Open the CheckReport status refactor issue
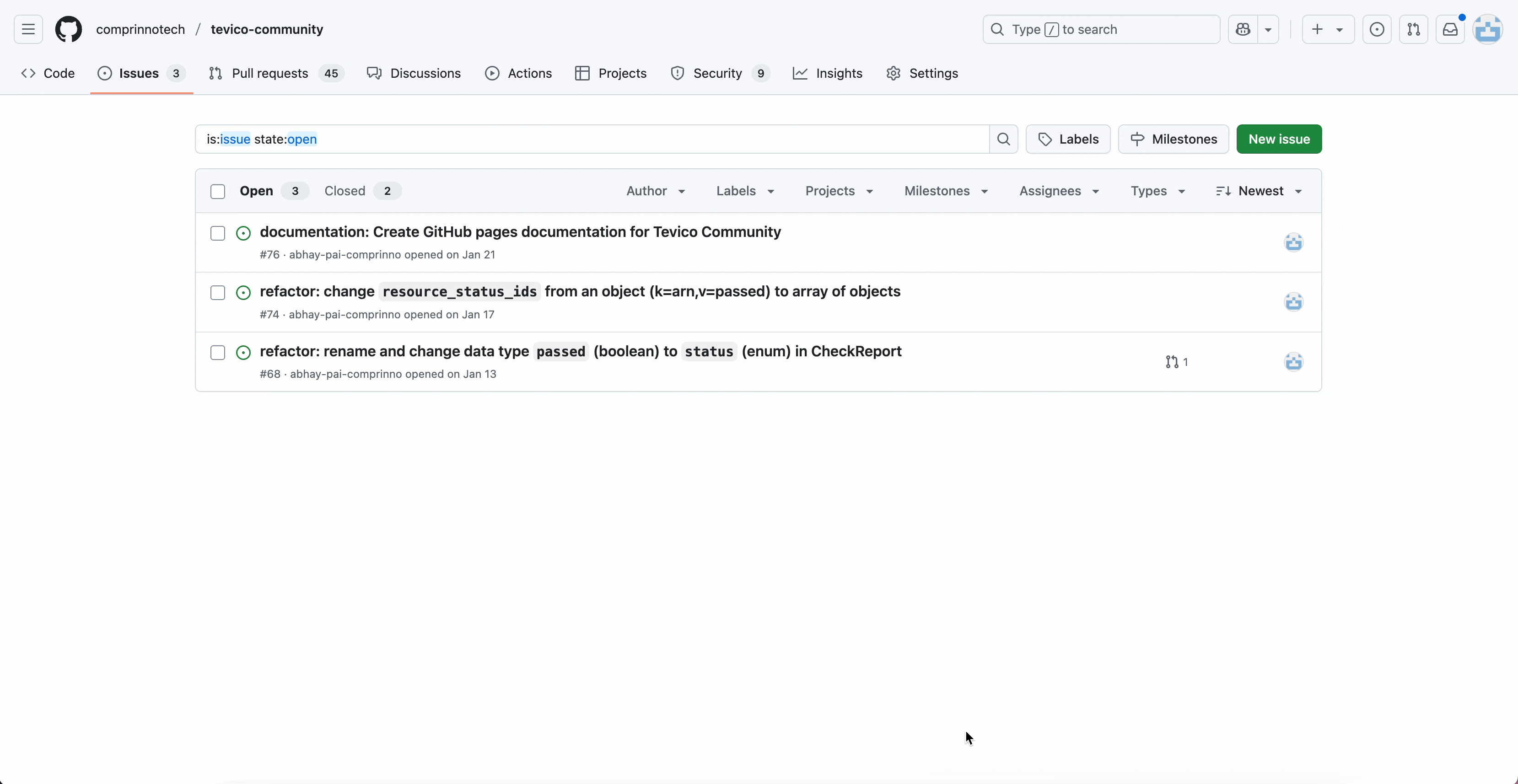Screen dimensions: 1518x784 [580, 352]
